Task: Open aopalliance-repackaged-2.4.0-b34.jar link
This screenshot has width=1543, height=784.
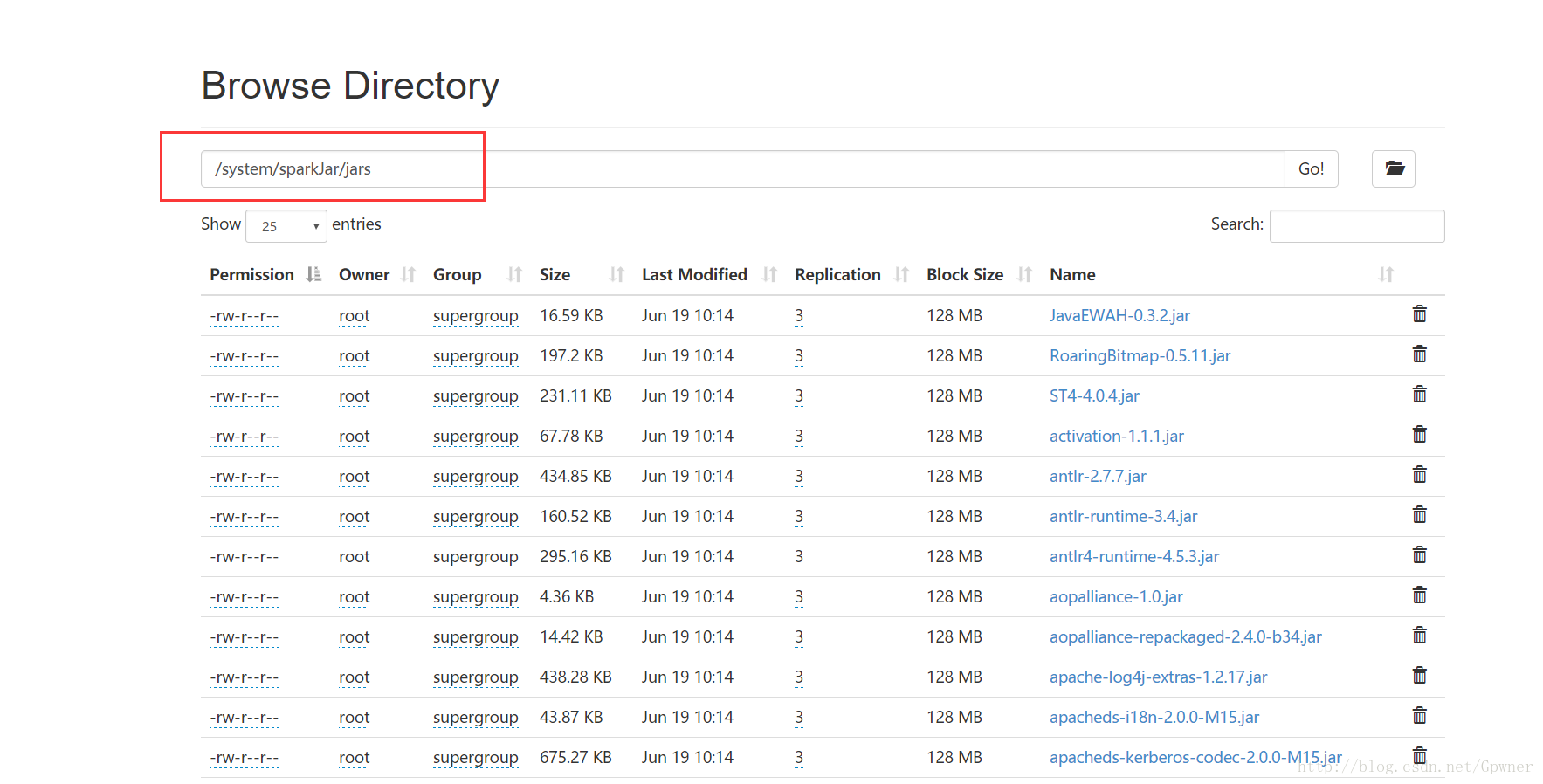Action: pyautogui.click(x=1186, y=636)
